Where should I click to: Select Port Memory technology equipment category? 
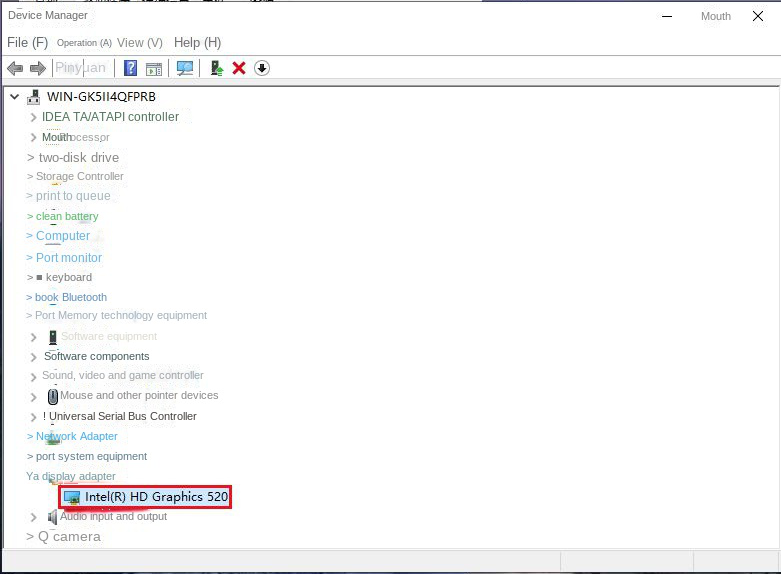(x=121, y=315)
